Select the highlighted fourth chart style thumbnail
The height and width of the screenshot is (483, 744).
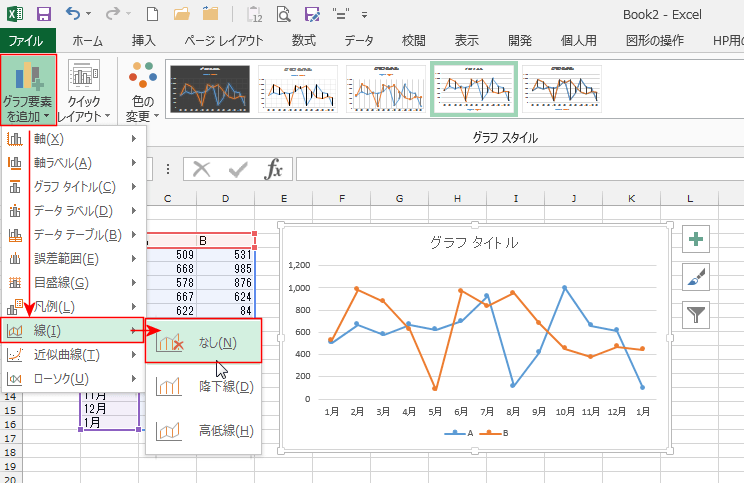[x=474, y=89]
